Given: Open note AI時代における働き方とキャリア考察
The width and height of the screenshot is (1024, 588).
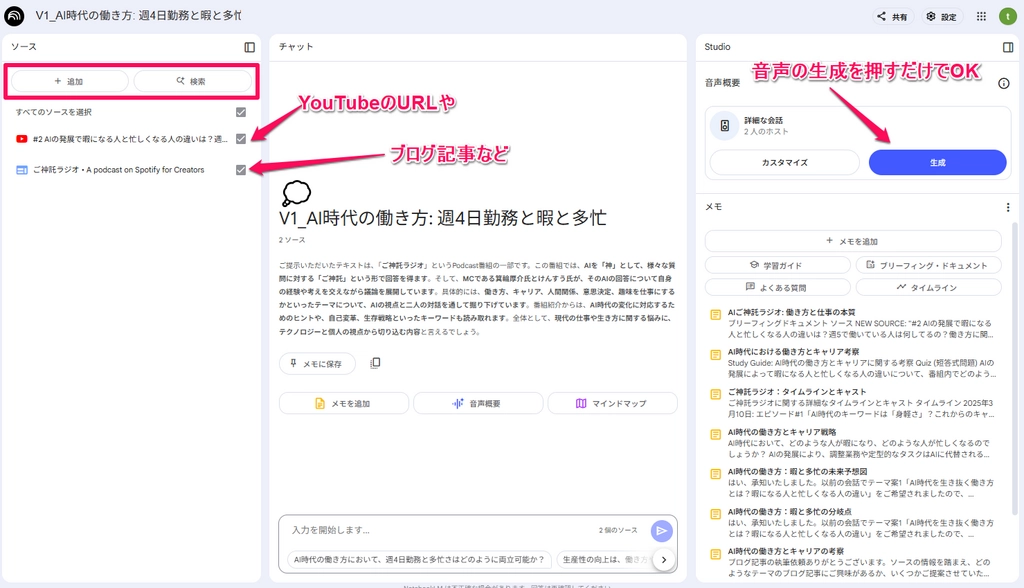Looking at the screenshot, I should tap(852, 363).
